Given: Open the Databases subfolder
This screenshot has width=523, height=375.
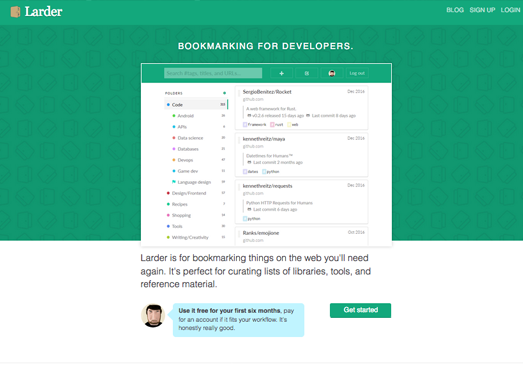Looking at the screenshot, I should click(x=188, y=149).
